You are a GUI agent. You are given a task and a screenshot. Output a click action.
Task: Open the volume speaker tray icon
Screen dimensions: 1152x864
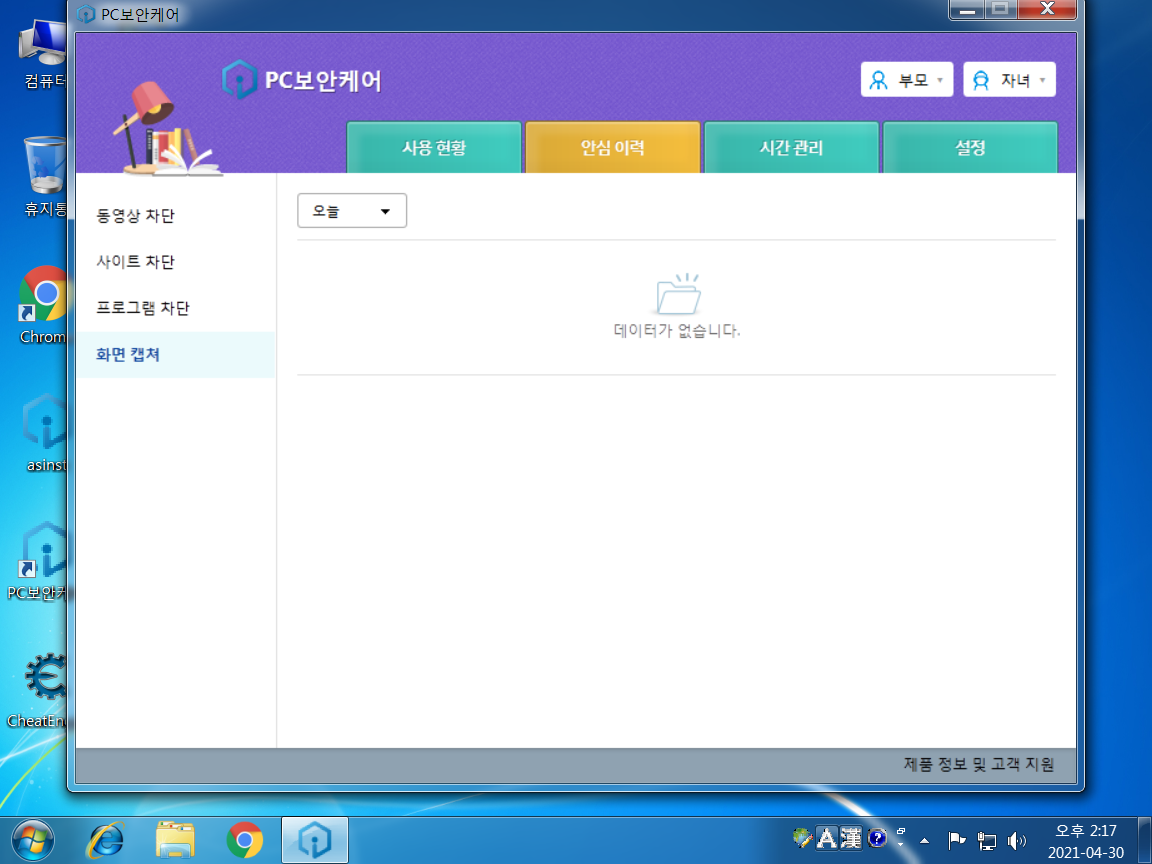(1016, 840)
